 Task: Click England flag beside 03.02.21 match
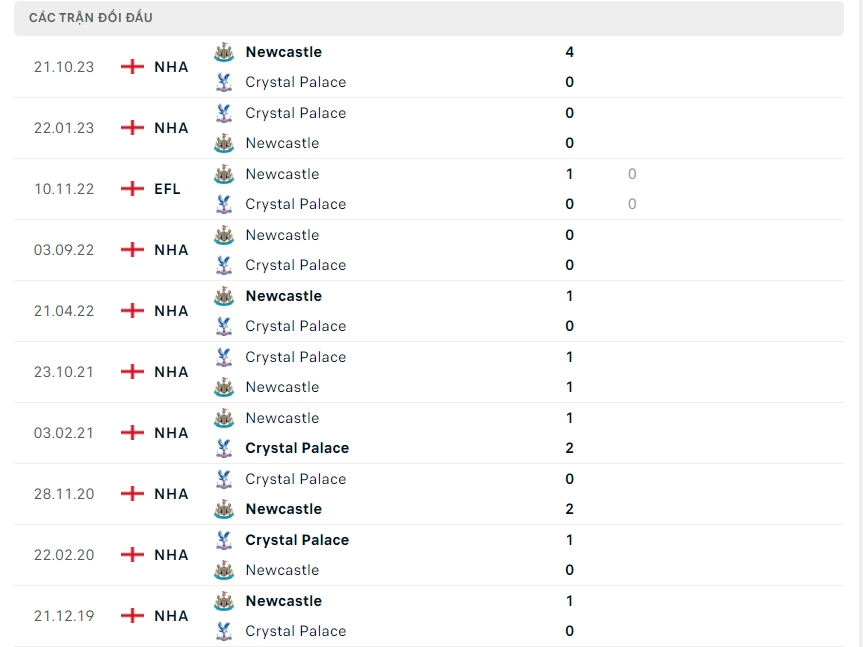point(132,433)
